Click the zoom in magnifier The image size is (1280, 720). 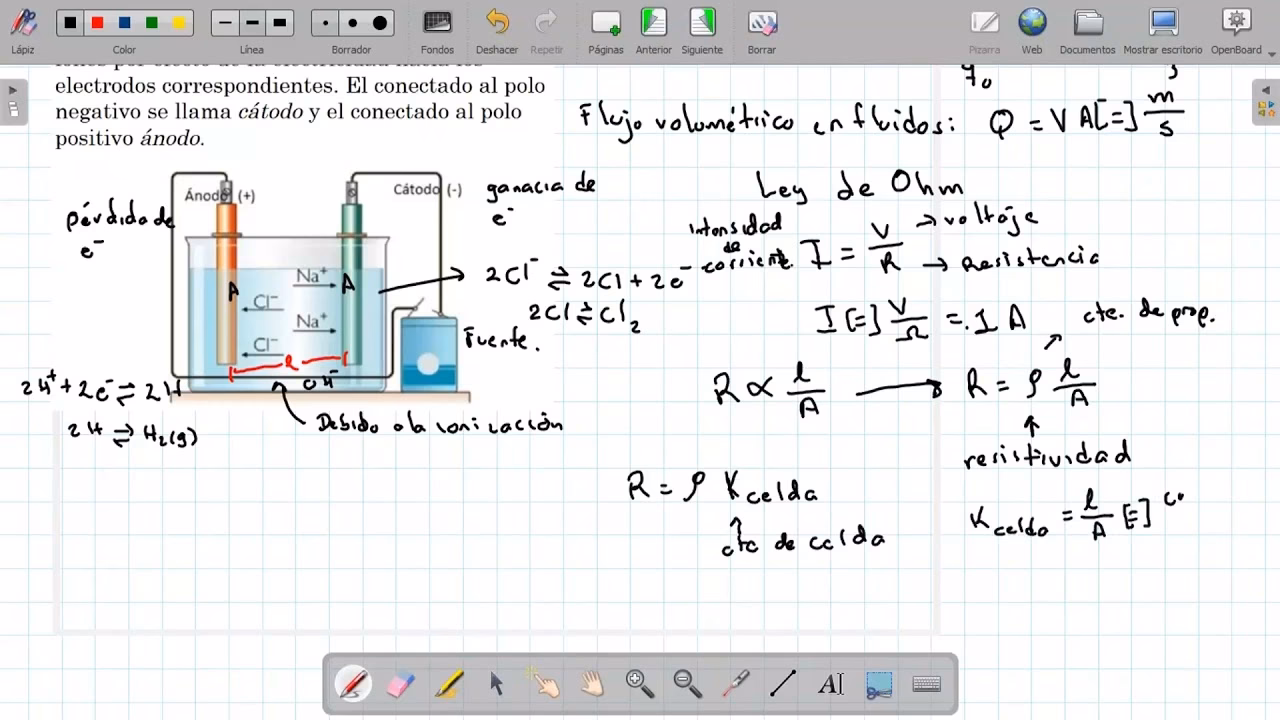tap(640, 684)
